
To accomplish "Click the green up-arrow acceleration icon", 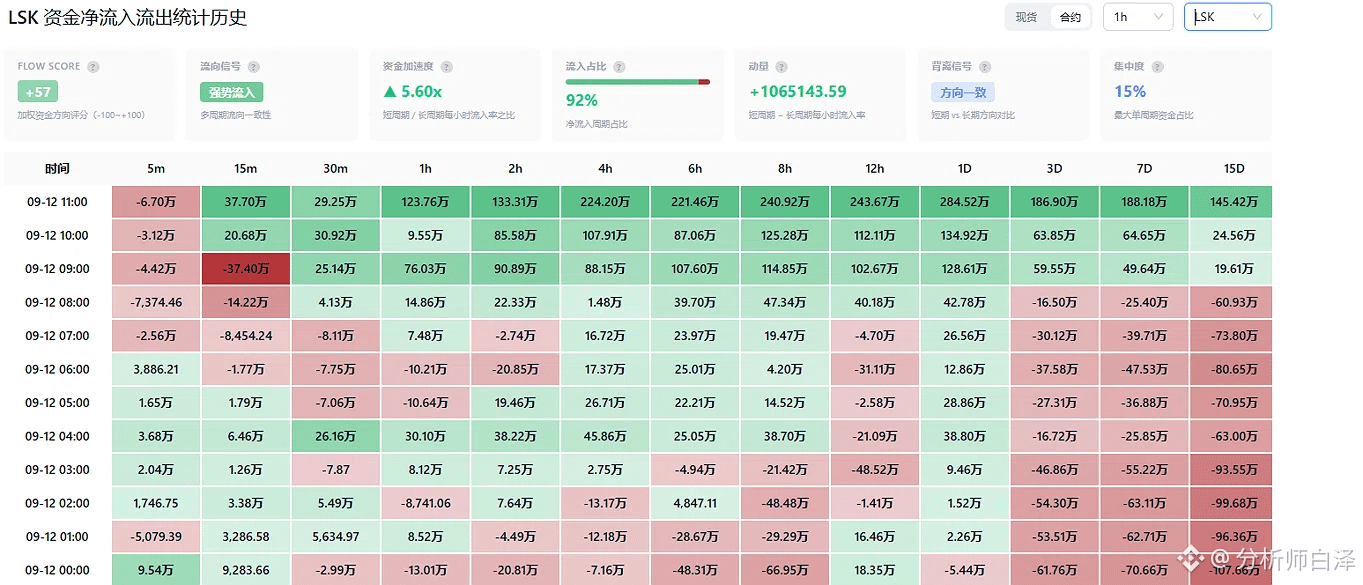I will [389, 92].
